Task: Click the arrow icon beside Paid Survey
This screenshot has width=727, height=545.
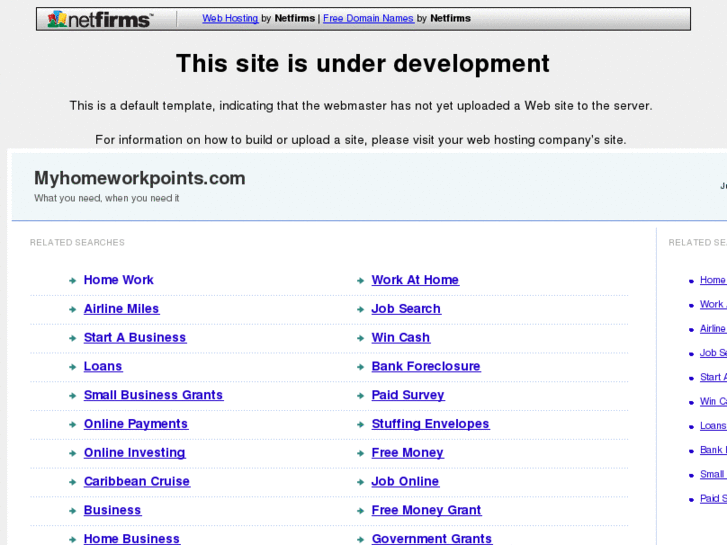Action: (360, 396)
